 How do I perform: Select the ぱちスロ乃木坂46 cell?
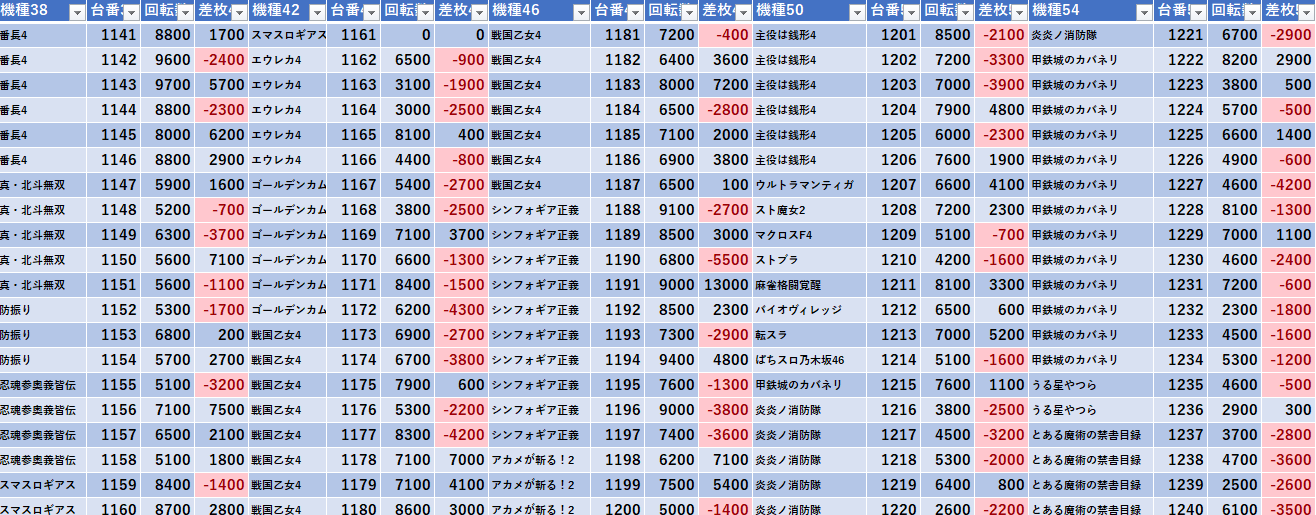810,360
